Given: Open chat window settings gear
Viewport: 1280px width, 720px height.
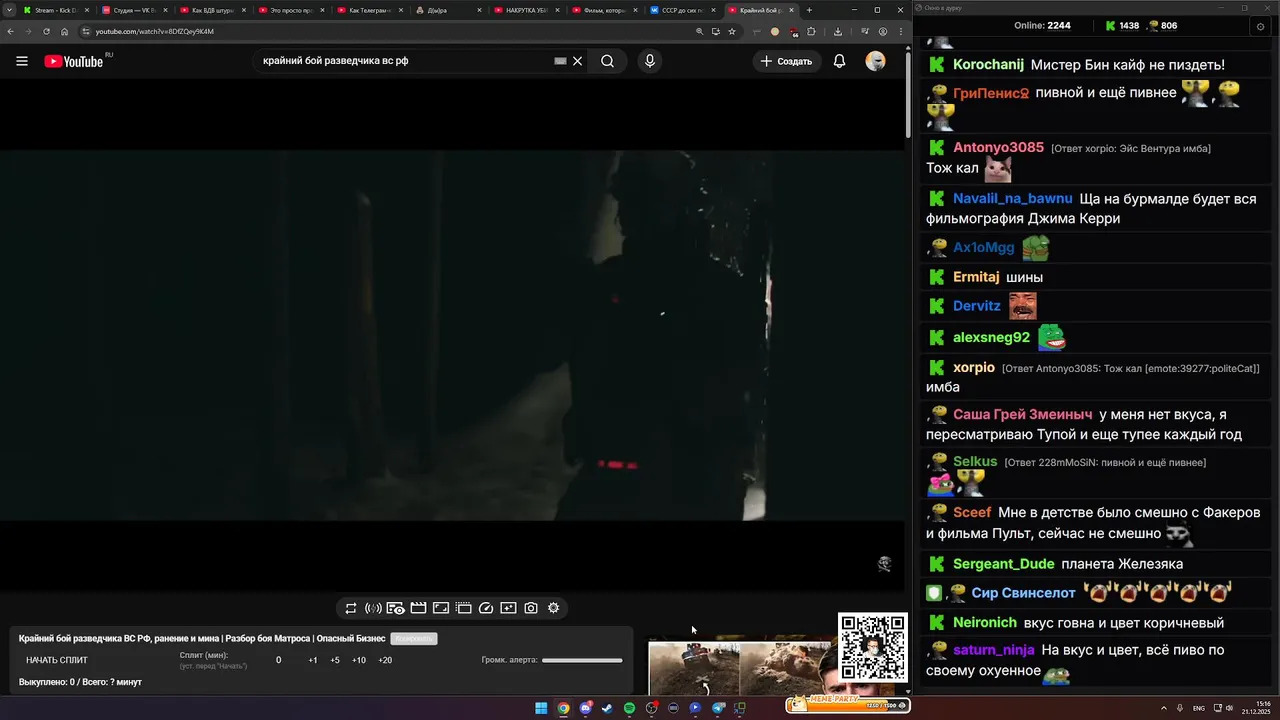Looking at the screenshot, I should 1260,26.
